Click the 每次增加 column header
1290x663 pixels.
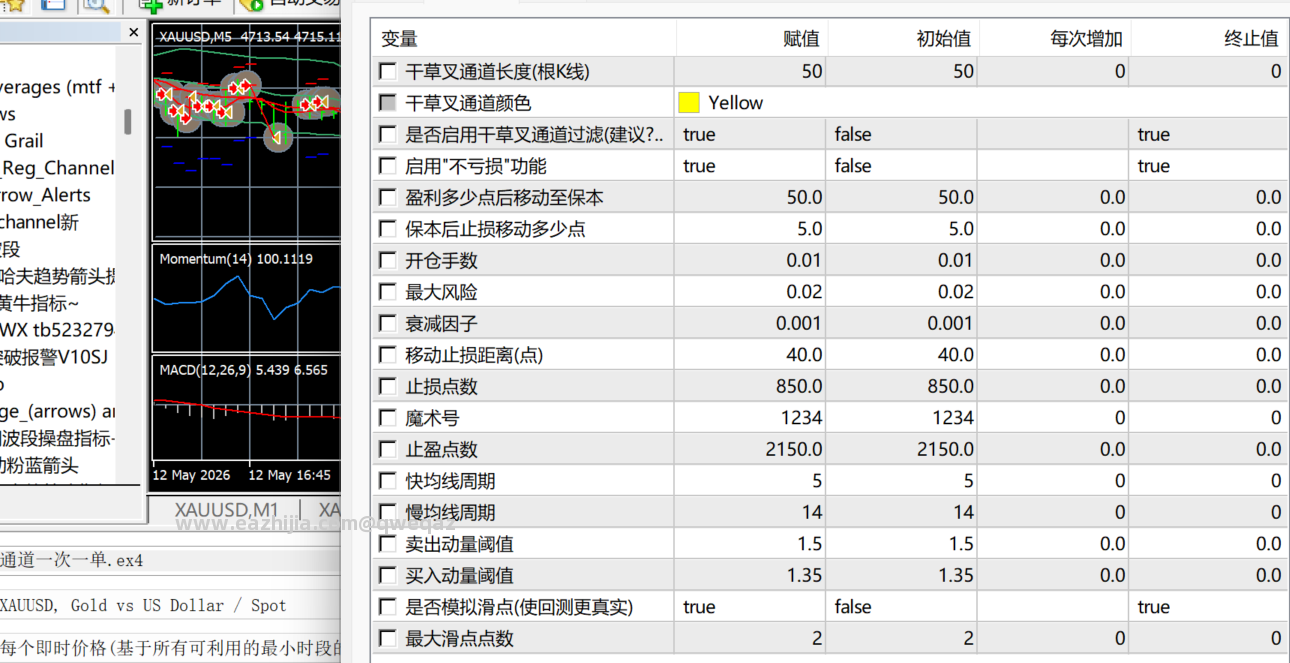tap(1054, 39)
